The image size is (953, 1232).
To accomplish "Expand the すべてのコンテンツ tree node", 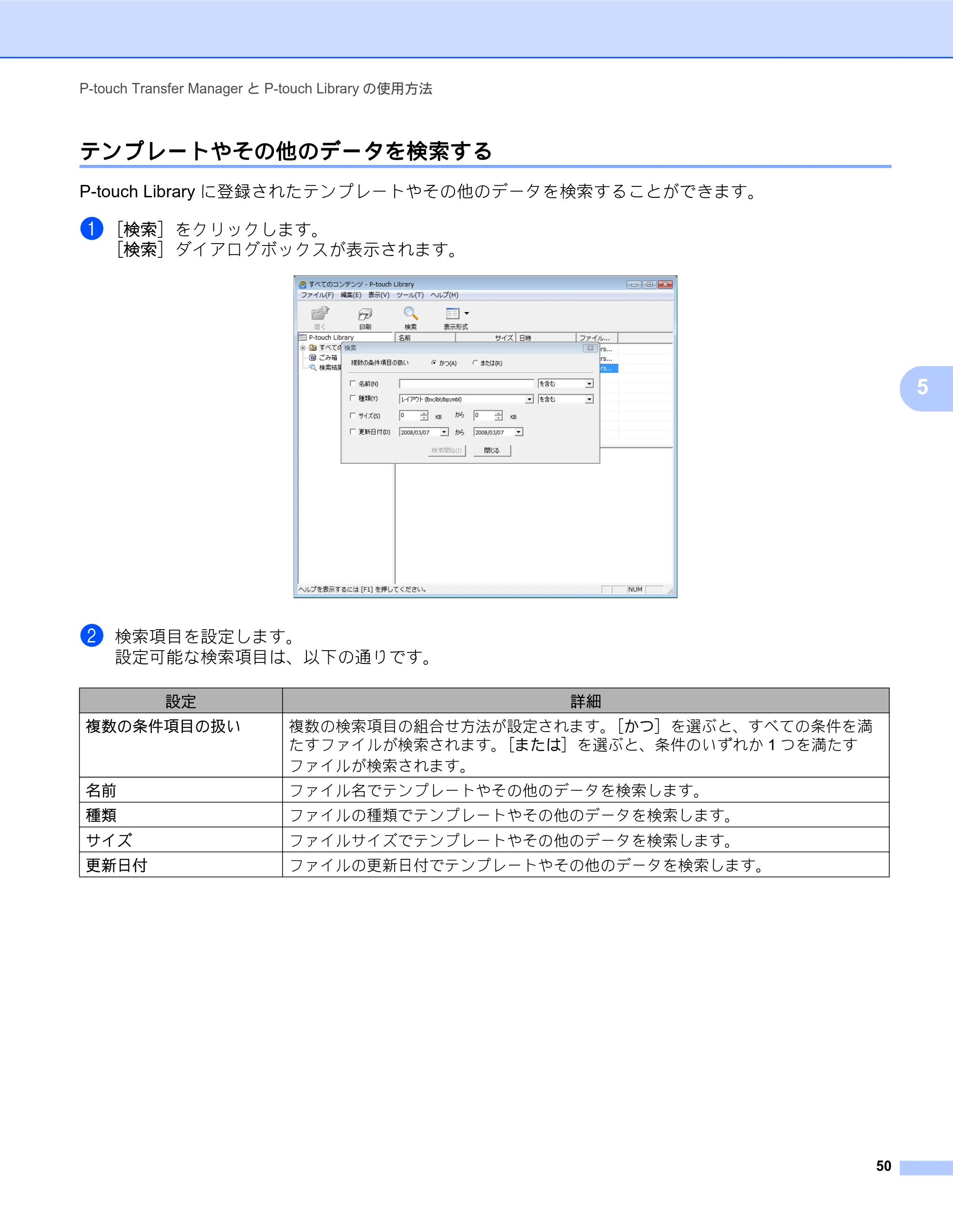I will coord(304,347).
